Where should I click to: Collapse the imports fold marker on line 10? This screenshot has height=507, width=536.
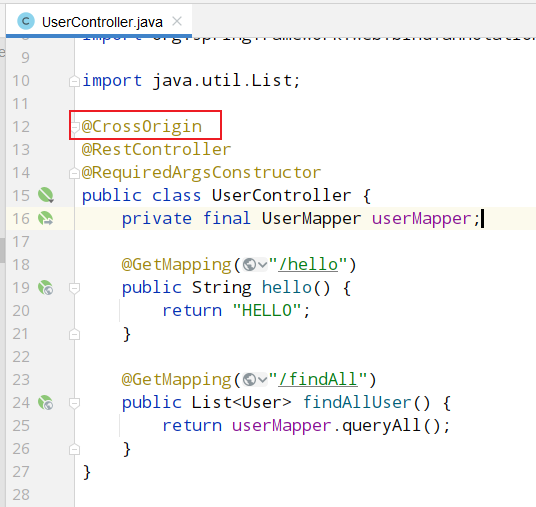74,81
